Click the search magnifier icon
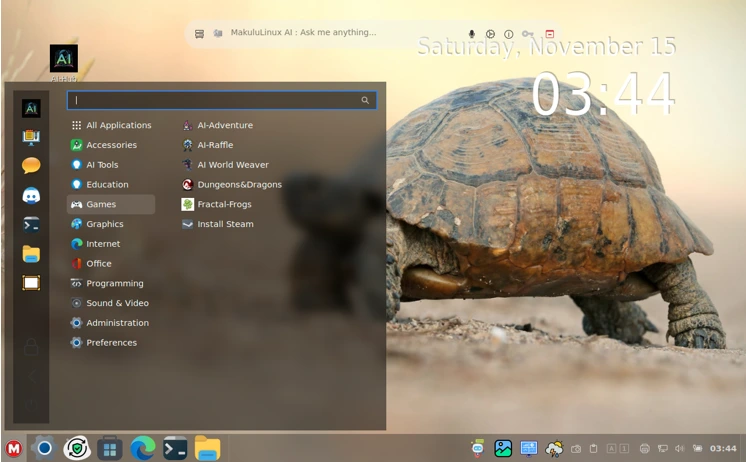Image resolution: width=746 pixels, height=462 pixels. (365, 100)
